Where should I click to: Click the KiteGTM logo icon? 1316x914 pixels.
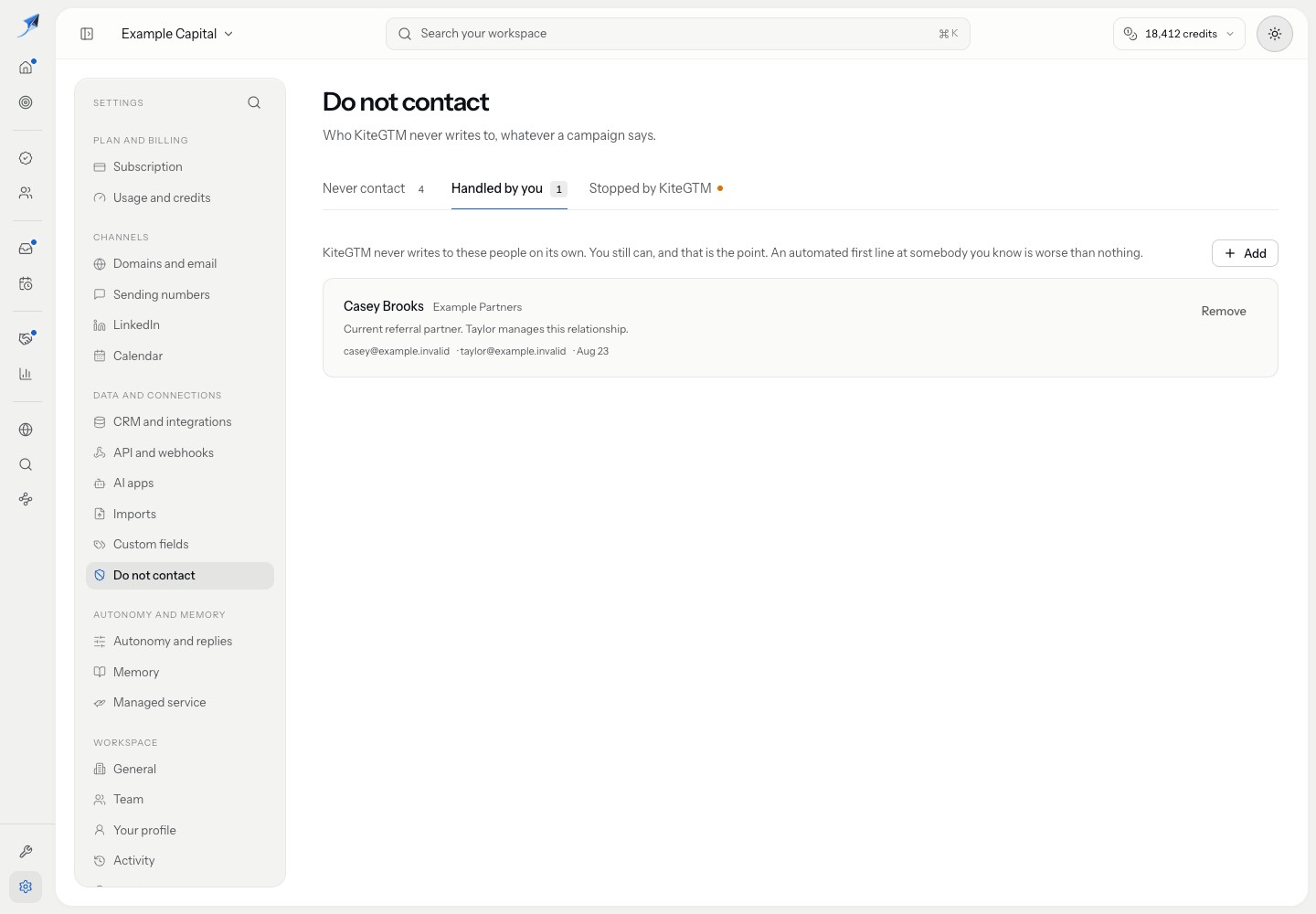[x=28, y=25]
